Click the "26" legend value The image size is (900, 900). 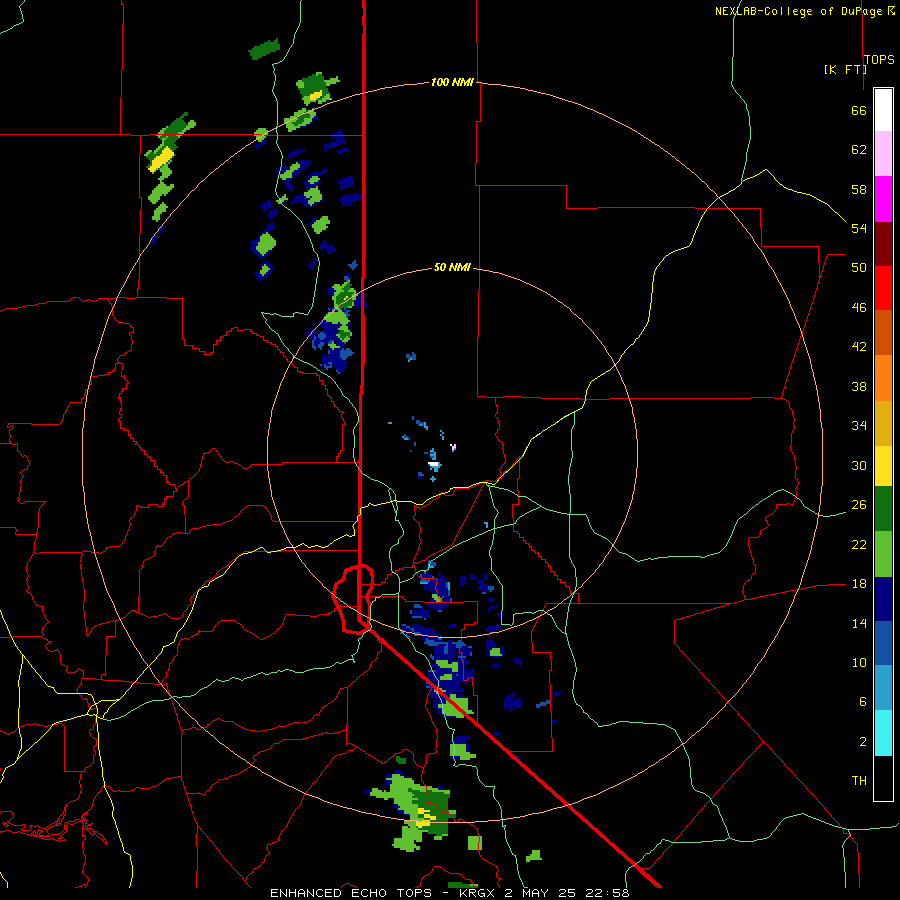pos(859,505)
